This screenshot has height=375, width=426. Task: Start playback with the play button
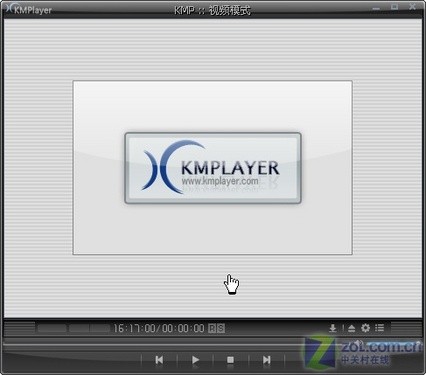195,360
